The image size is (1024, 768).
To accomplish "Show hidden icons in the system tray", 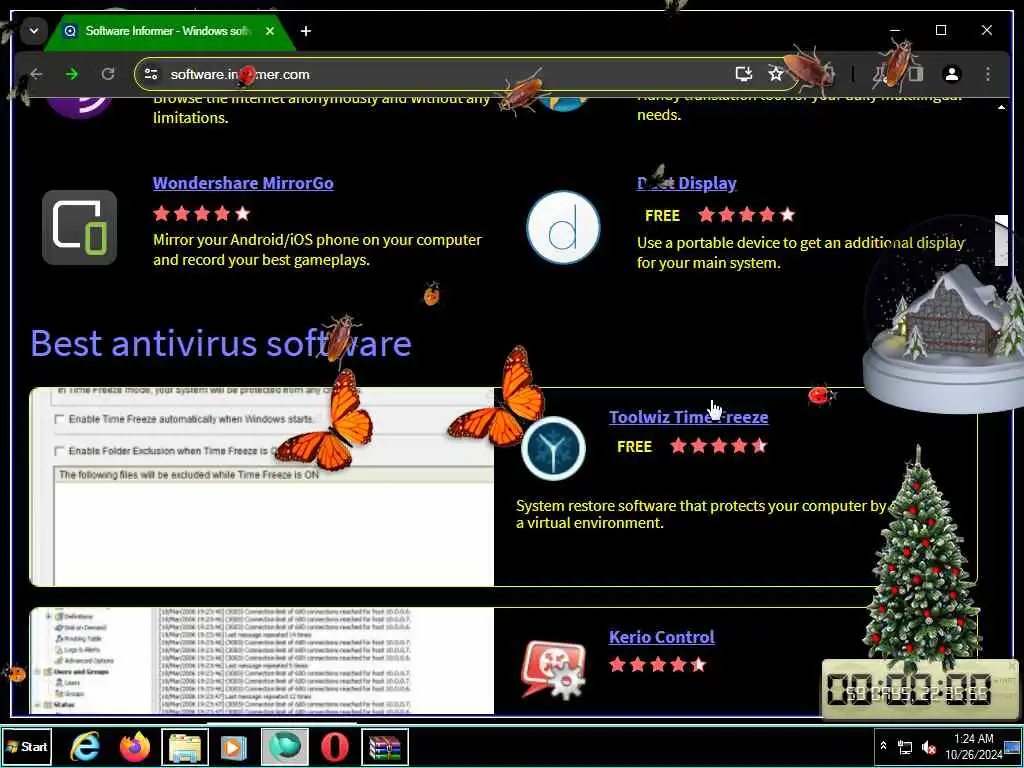I will (884, 746).
